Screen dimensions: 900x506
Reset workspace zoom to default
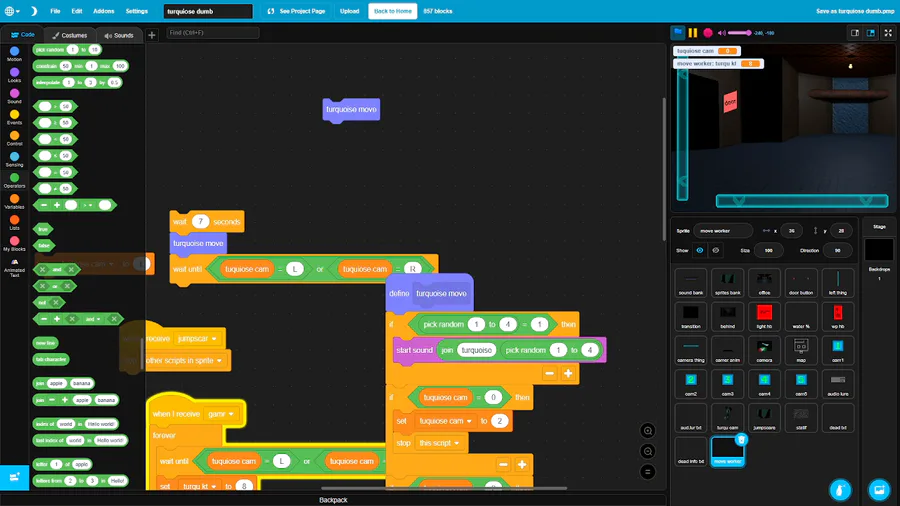[647, 472]
